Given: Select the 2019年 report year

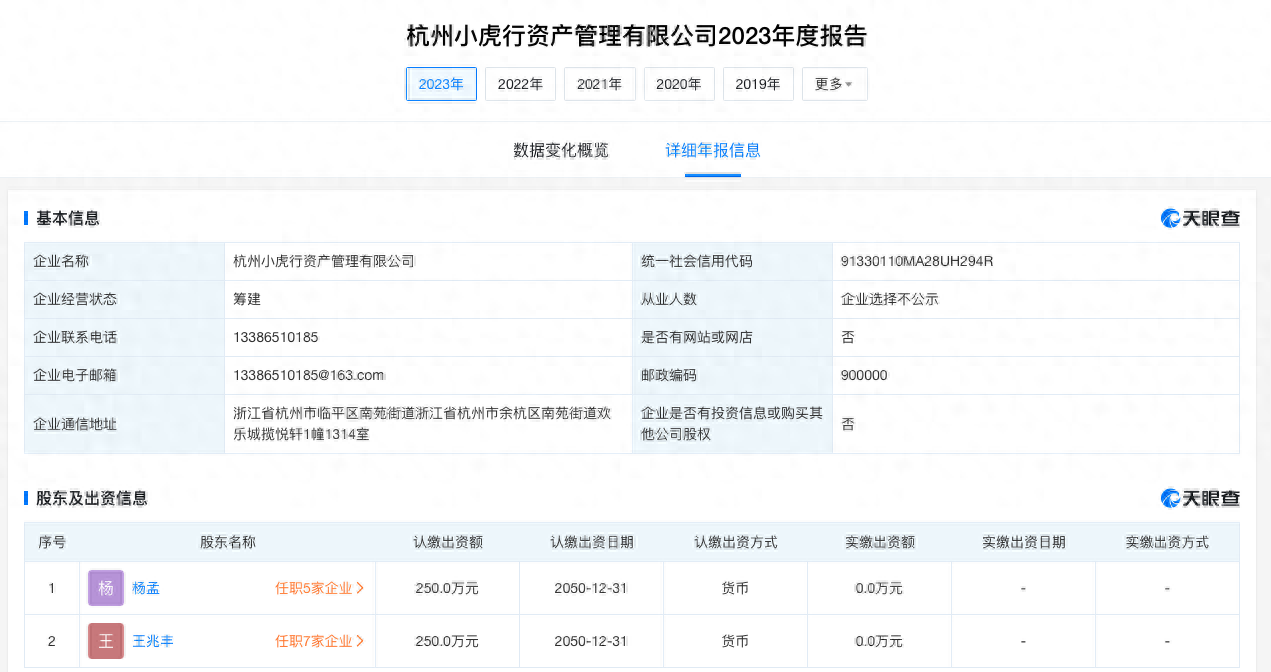Looking at the screenshot, I should pyautogui.click(x=758, y=84).
